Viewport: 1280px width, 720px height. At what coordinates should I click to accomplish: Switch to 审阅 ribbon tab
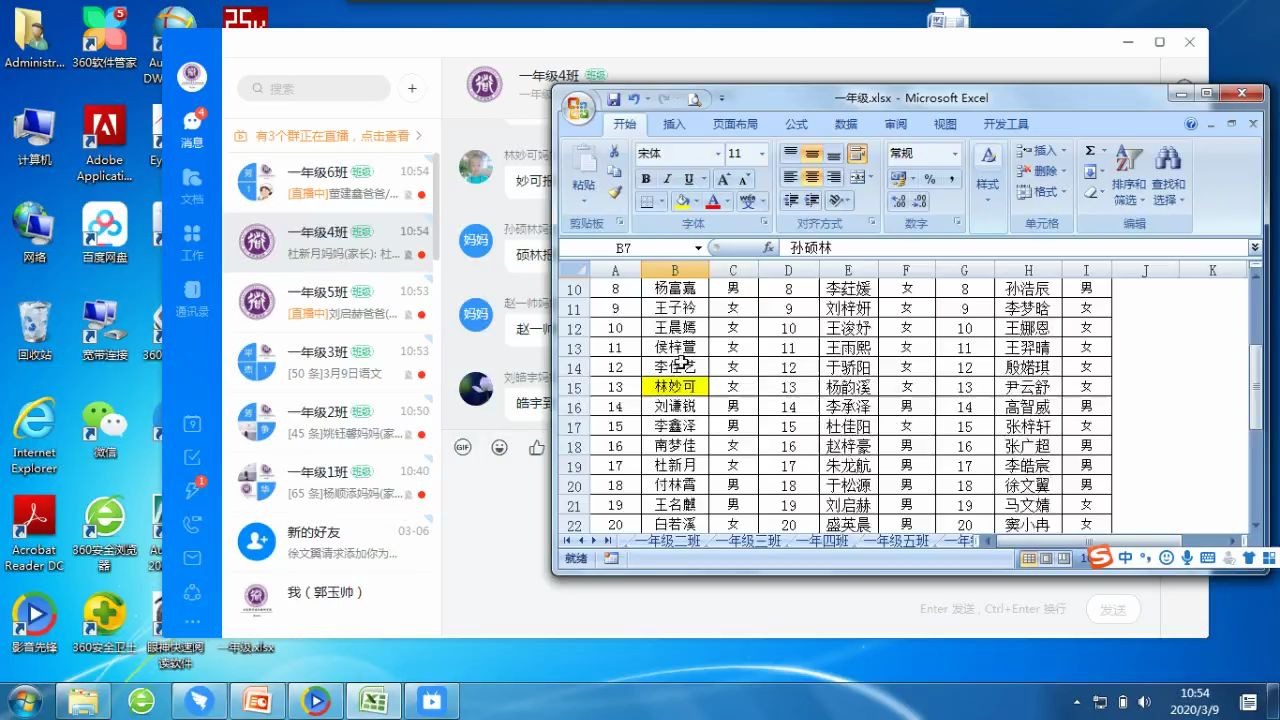click(896, 125)
